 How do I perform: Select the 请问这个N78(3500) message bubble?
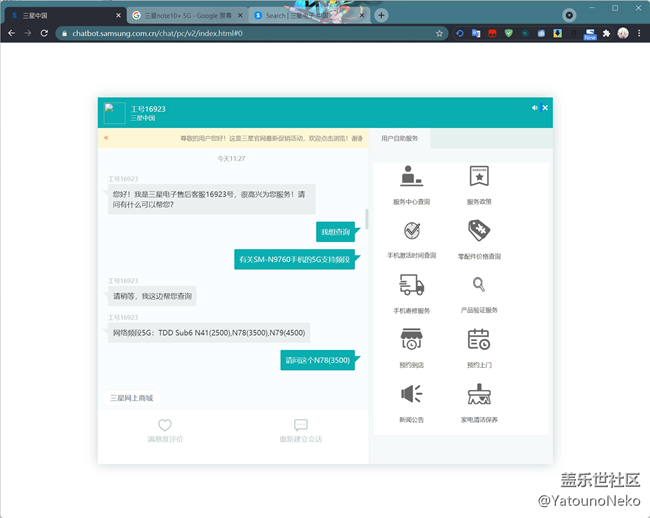click(318, 360)
